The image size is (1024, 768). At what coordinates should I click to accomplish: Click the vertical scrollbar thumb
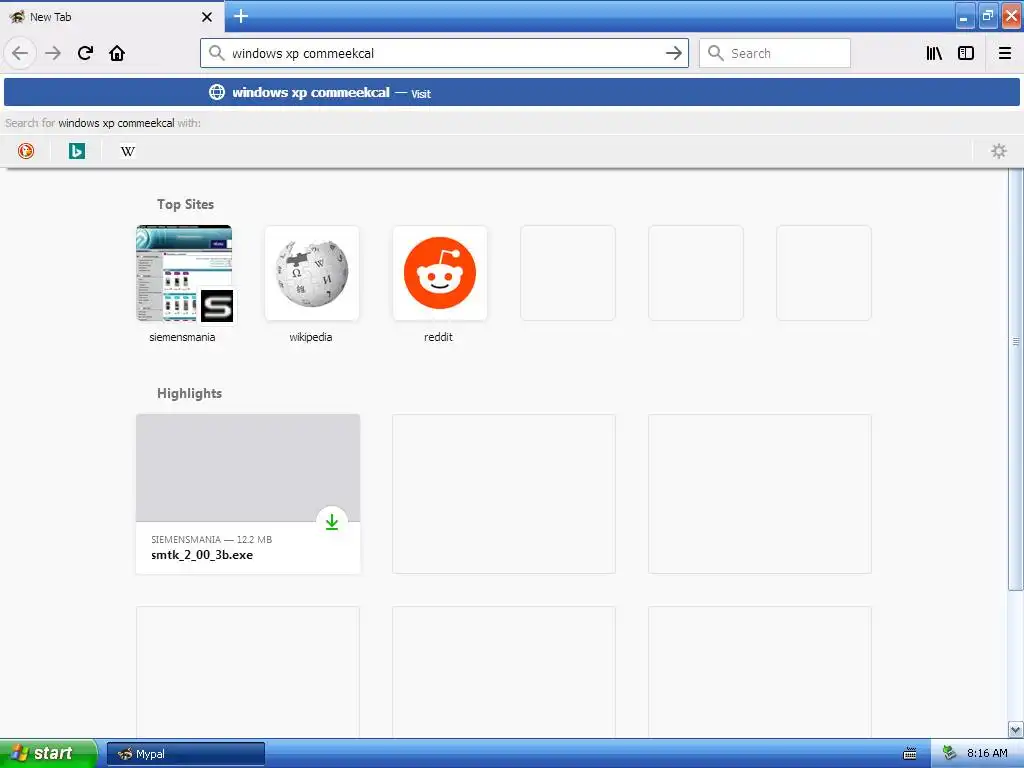(x=1015, y=379)
